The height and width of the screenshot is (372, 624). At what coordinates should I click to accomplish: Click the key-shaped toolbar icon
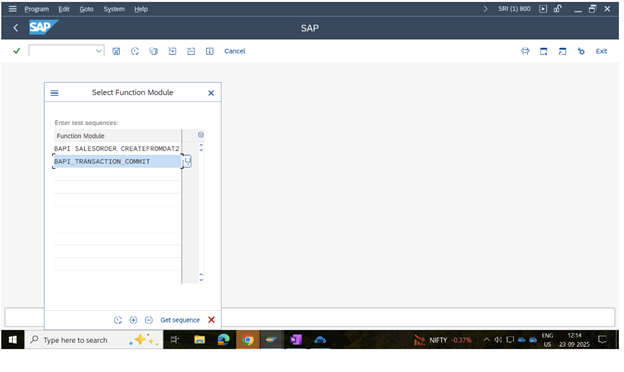click(x=581, y=51)
